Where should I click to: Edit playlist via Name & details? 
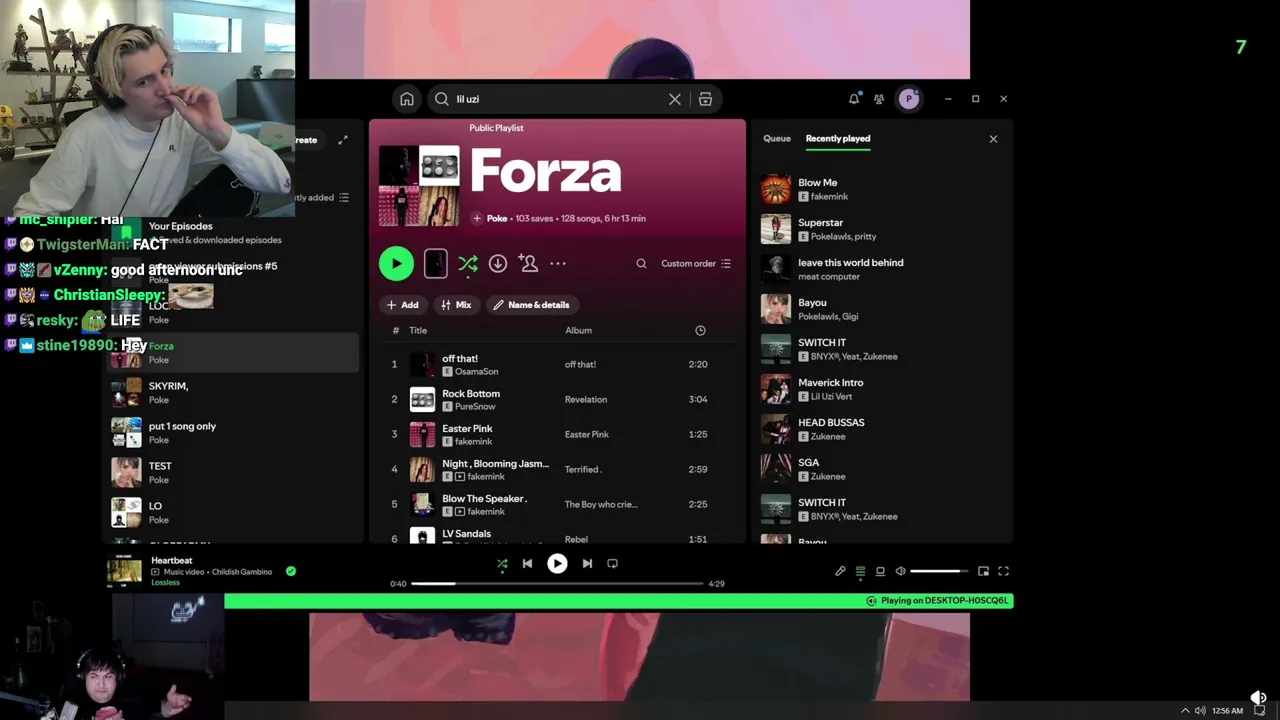pos(531,305)
